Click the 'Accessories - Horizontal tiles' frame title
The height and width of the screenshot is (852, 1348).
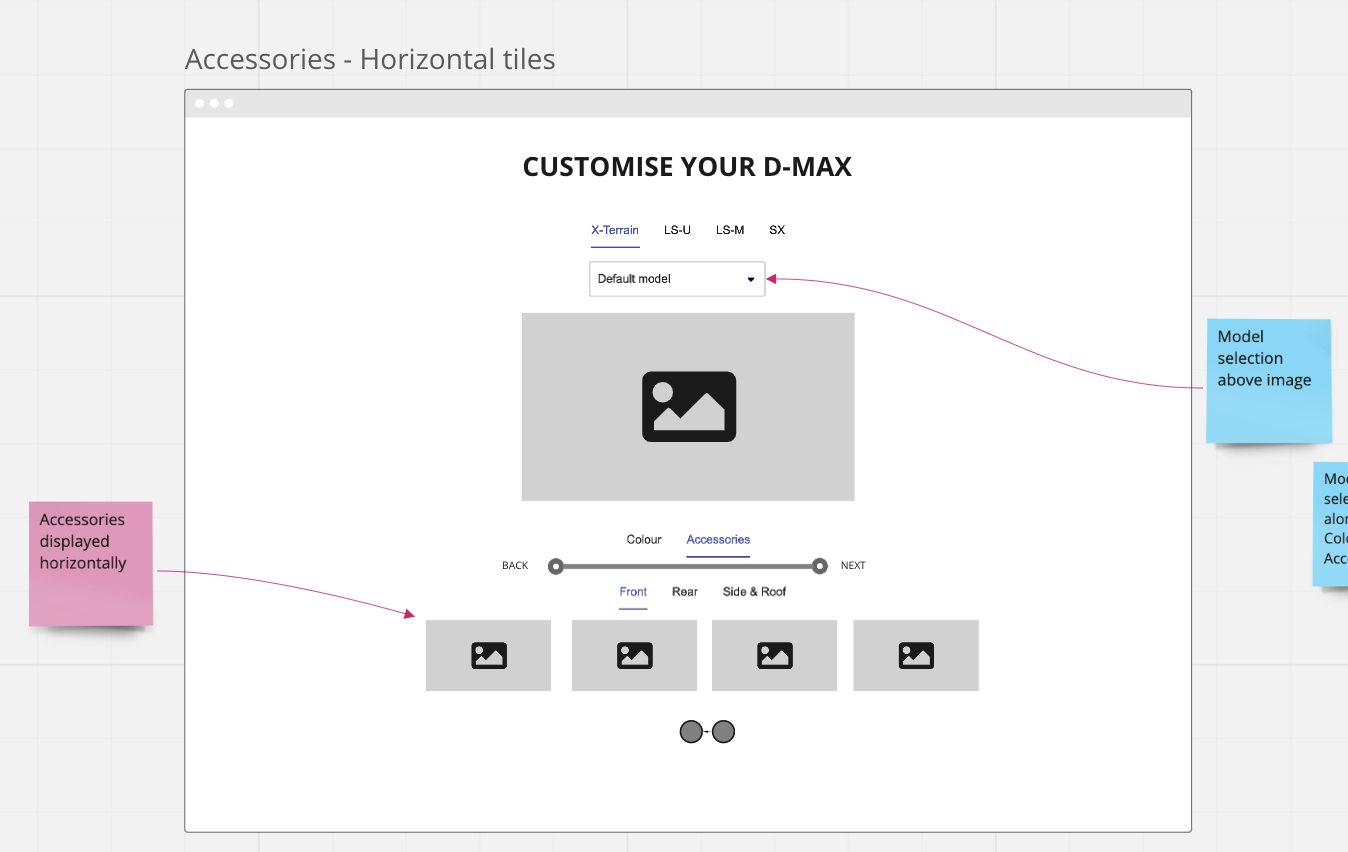(x=370, y=60)
